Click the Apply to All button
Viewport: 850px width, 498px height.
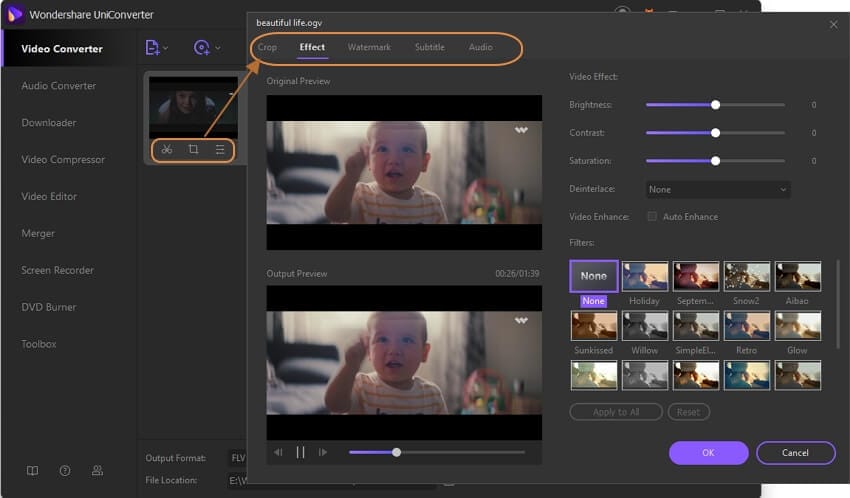pyautogui.click(x=616, y=412)
